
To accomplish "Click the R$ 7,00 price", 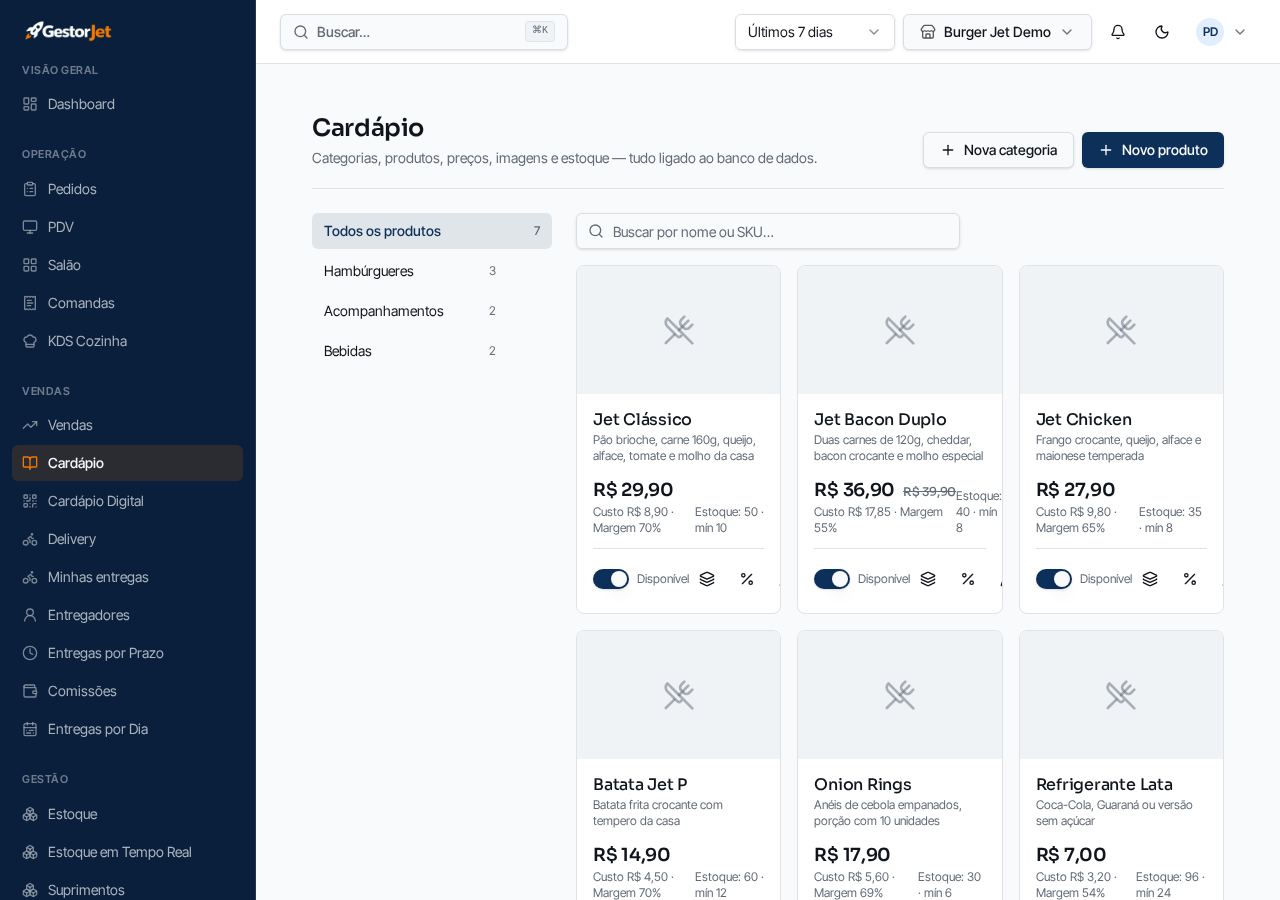I will coord(1071,854).
